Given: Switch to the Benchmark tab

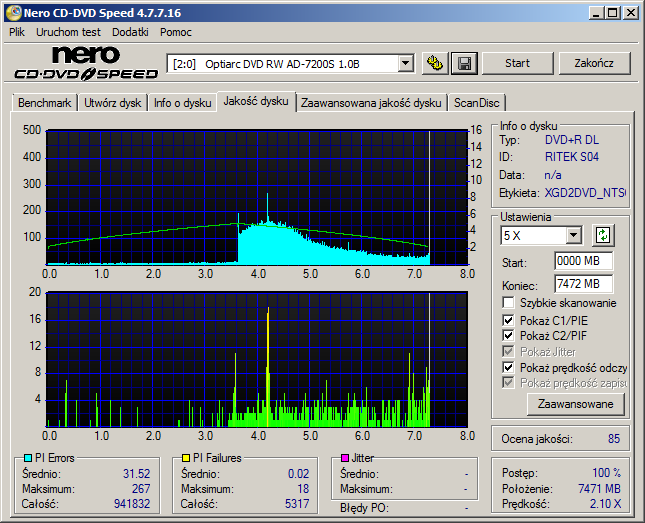Looking at the screenshot, I should pyautogui.click(x=44, y=103).
